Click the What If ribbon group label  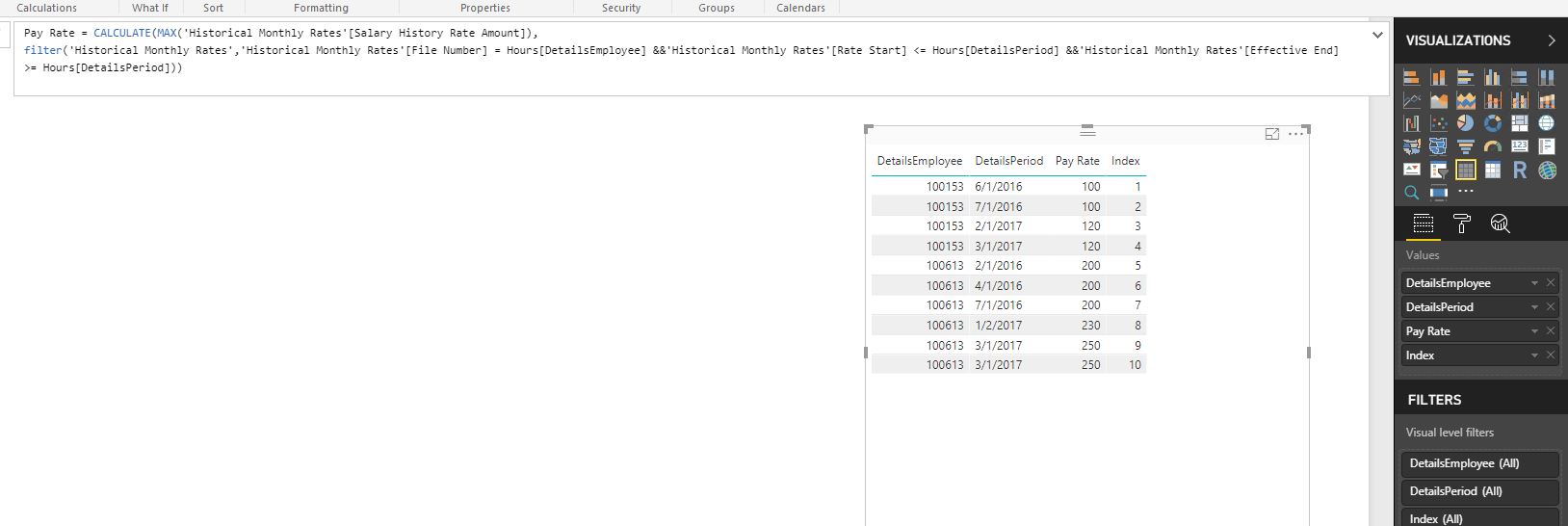pyautogui.click(x=149, y=8)
